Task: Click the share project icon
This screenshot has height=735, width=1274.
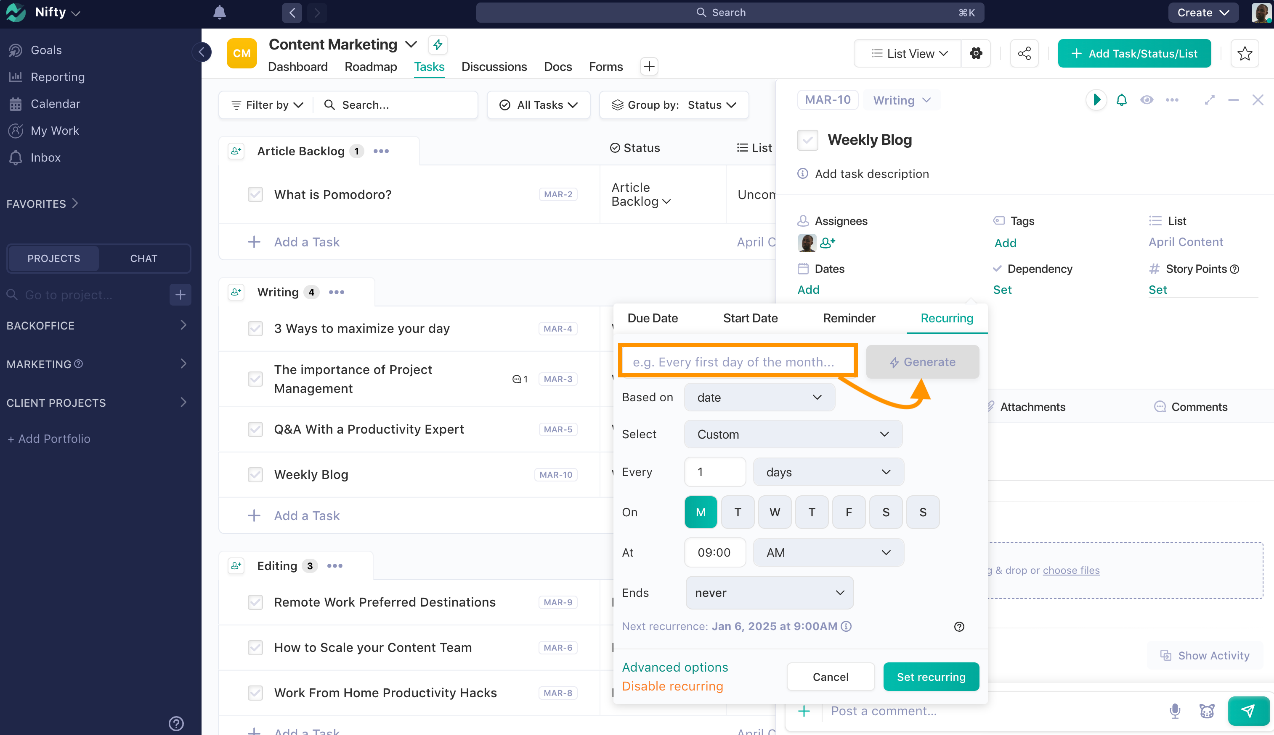Action: (x=1024, y=54)
